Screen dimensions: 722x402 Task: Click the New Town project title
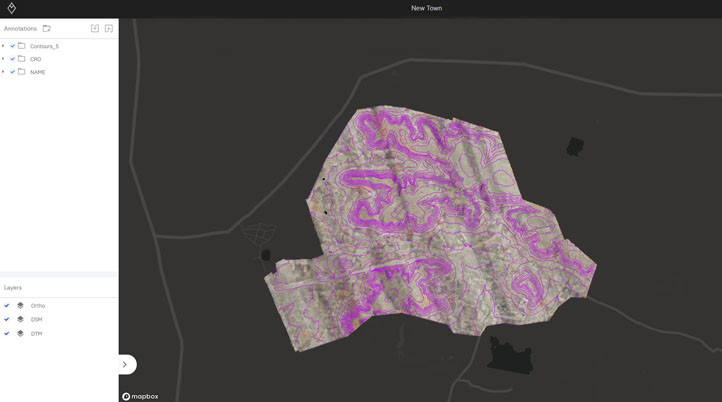(x=426, y=8)
